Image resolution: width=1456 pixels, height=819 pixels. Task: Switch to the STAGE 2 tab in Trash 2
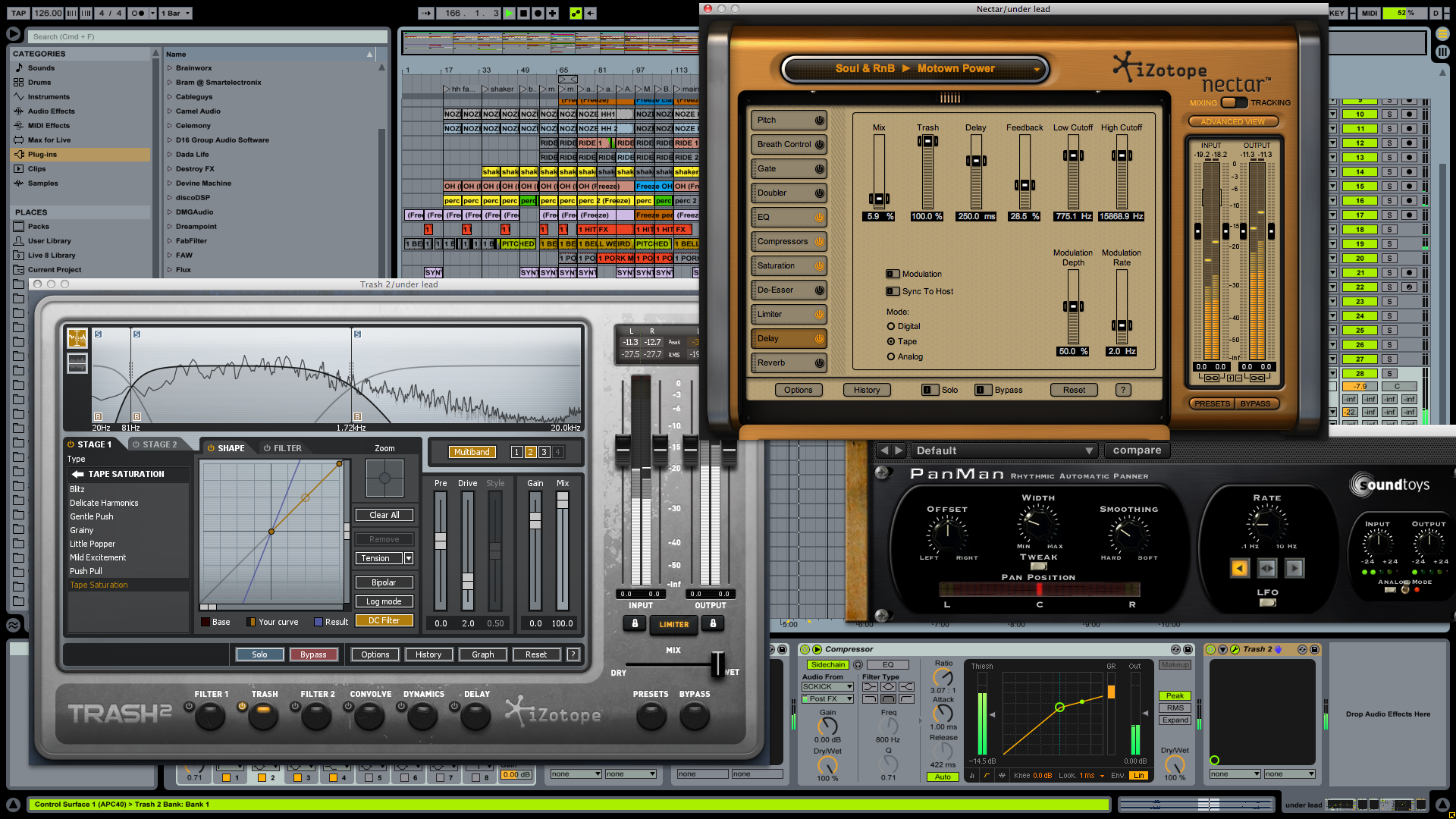[155, 445]
